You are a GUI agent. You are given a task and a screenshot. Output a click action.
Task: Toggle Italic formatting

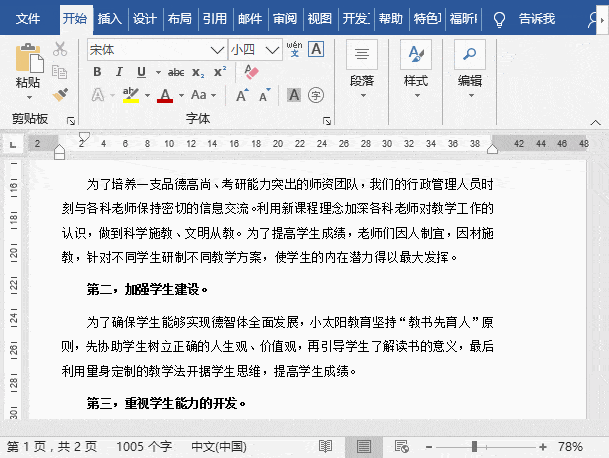coord(119,72)
